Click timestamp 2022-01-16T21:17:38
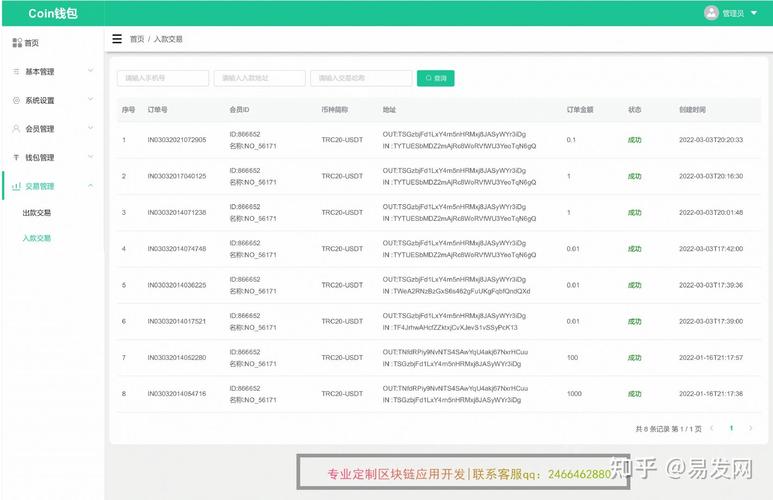 [x=711, y=393]
